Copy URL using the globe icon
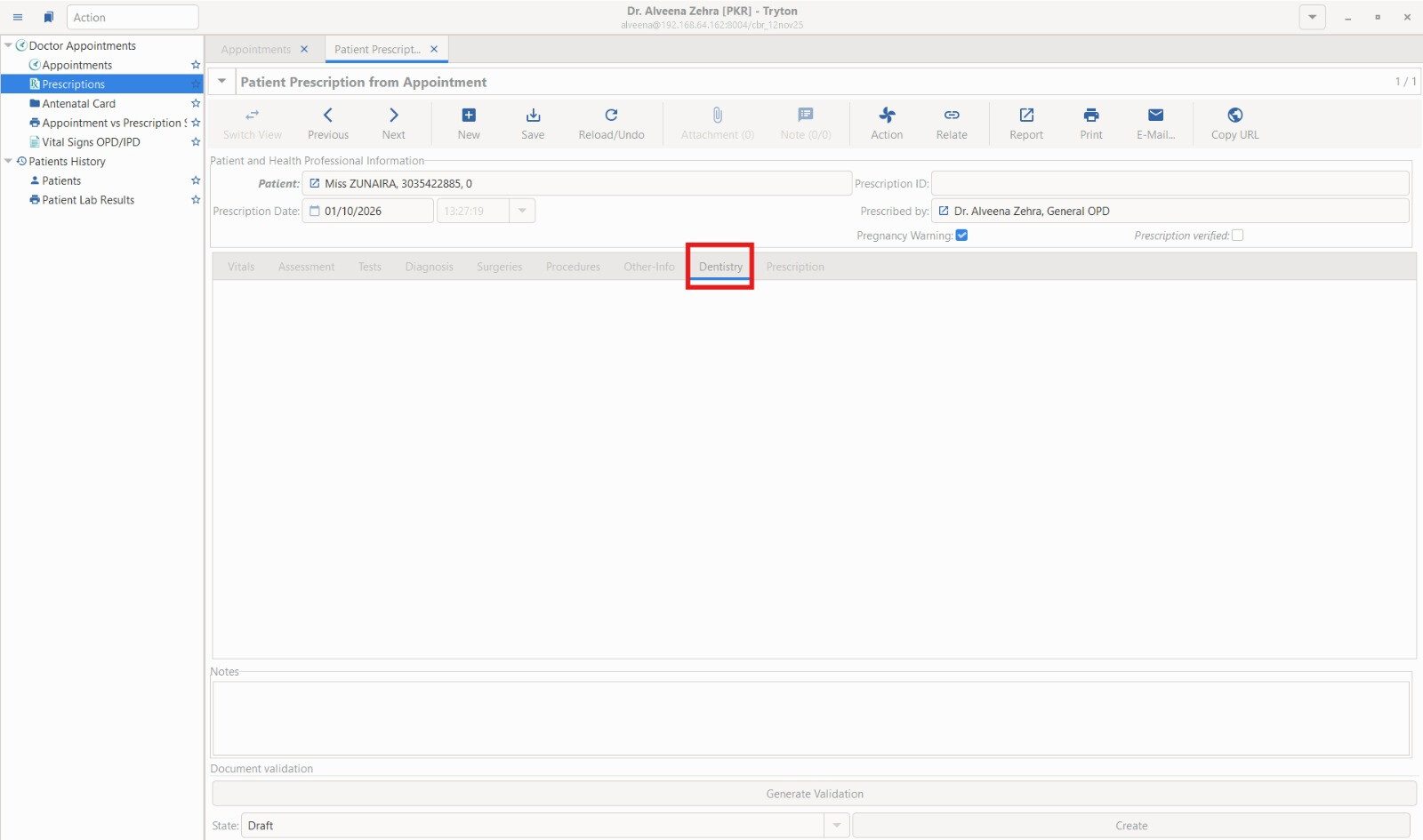Viewport: 1423px width, 840px height. pyautogui.click(x=1234, y=116)
